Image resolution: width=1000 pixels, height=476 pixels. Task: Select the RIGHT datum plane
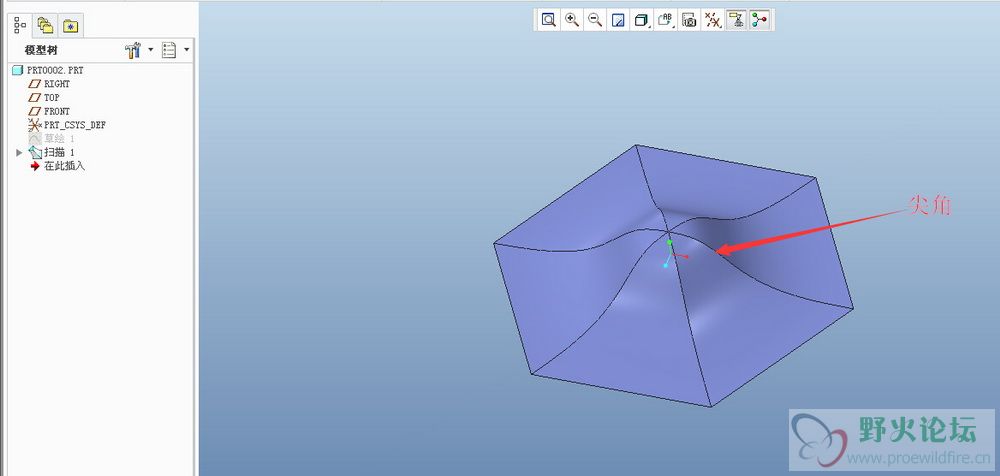pyautogui.click(x=50, y=84)
